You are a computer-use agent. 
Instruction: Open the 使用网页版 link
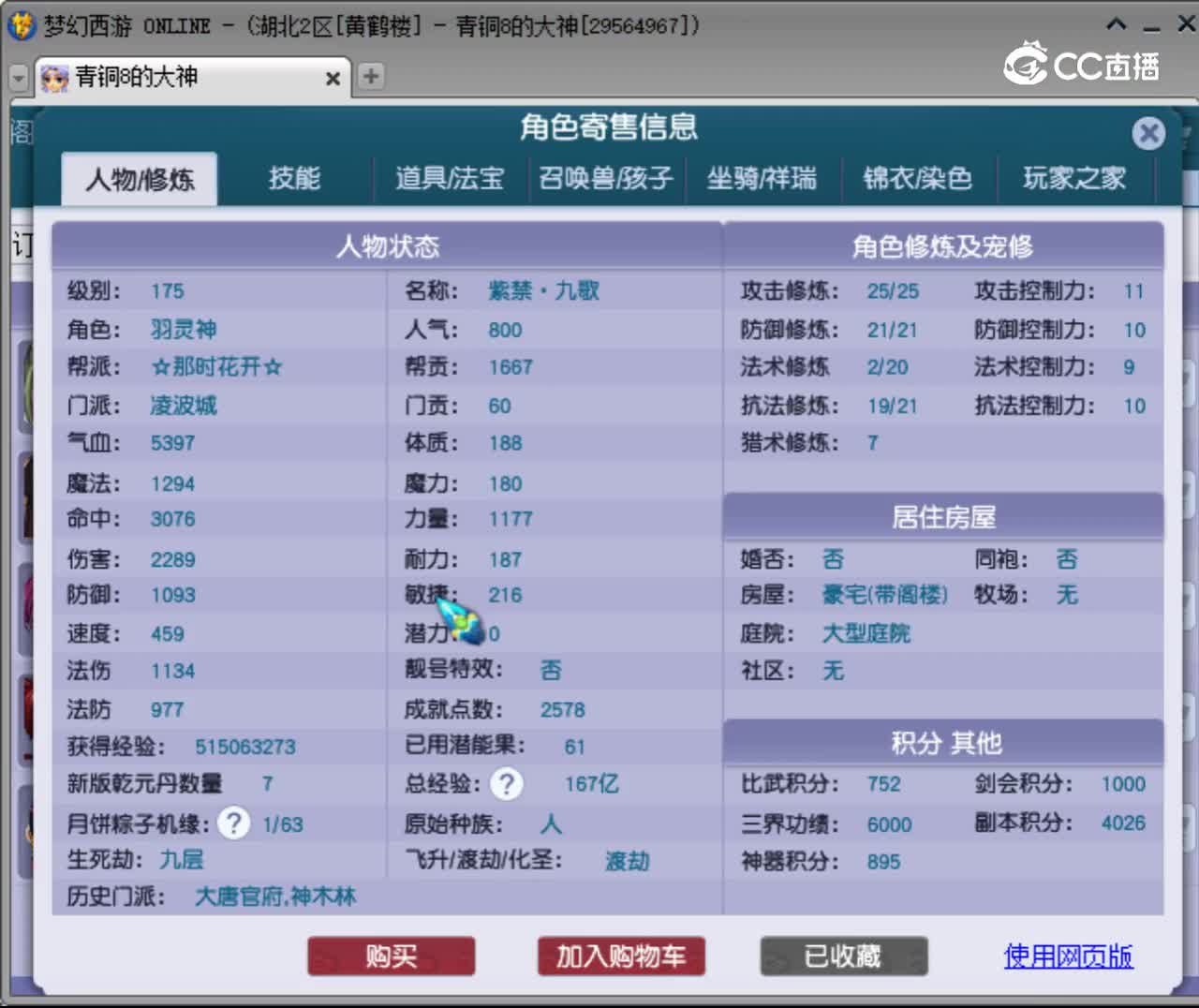click(1068, 956)
